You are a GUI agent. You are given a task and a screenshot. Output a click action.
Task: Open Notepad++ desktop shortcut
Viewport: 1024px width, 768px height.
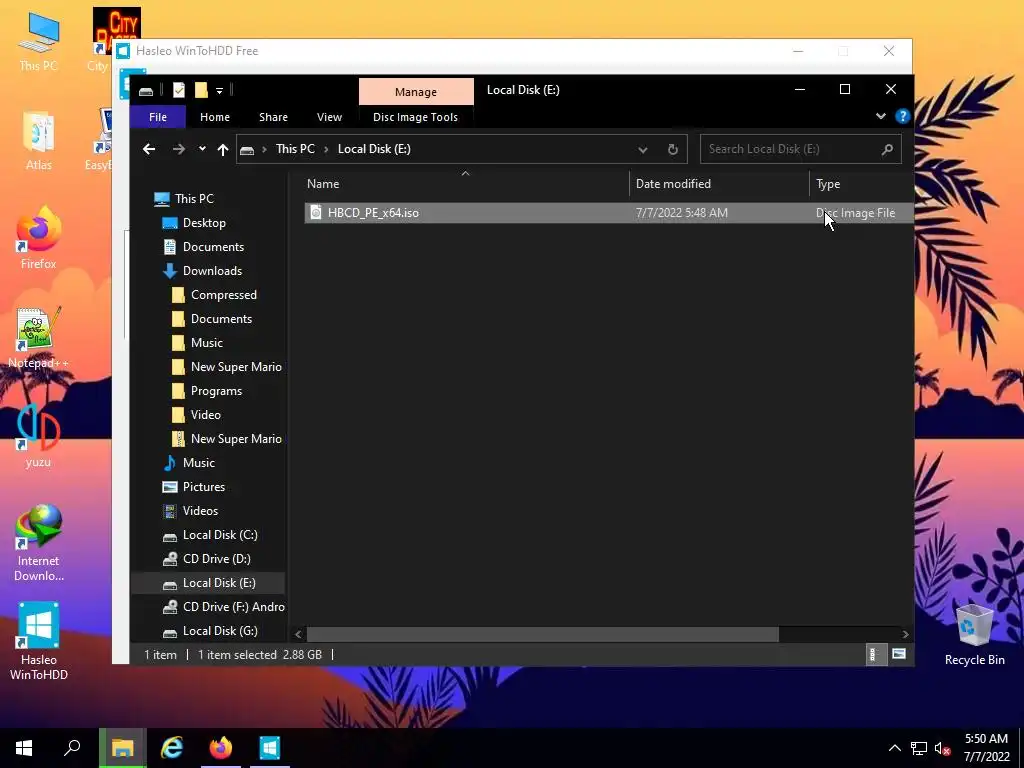(x=38, y=338)
